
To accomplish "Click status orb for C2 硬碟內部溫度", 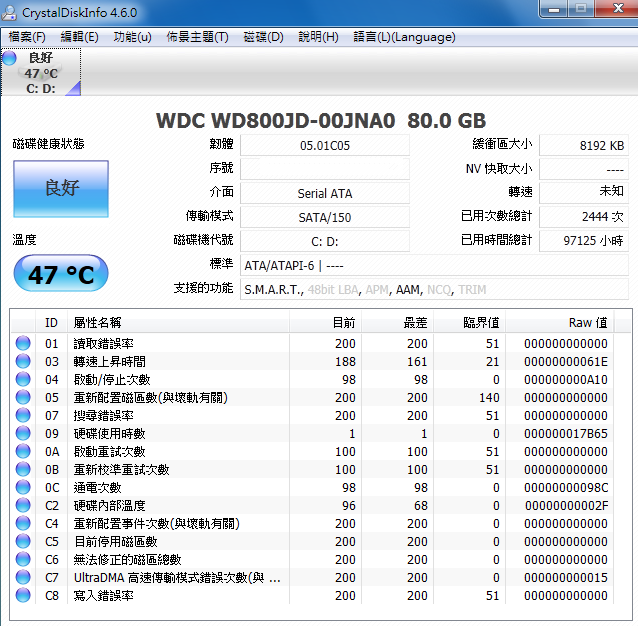I will tap(23, 505).
